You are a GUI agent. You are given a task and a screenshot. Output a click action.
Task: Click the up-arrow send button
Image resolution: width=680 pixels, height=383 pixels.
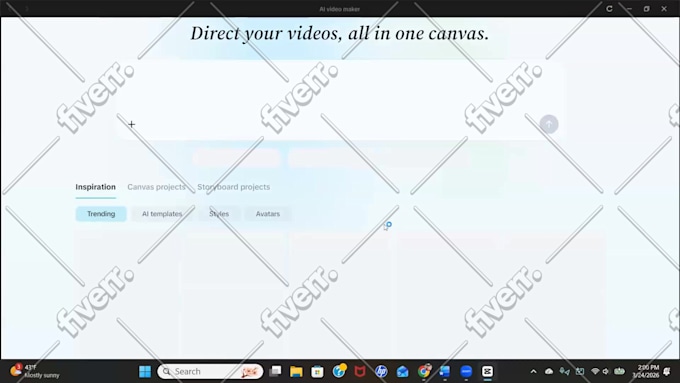pos(549,124)
